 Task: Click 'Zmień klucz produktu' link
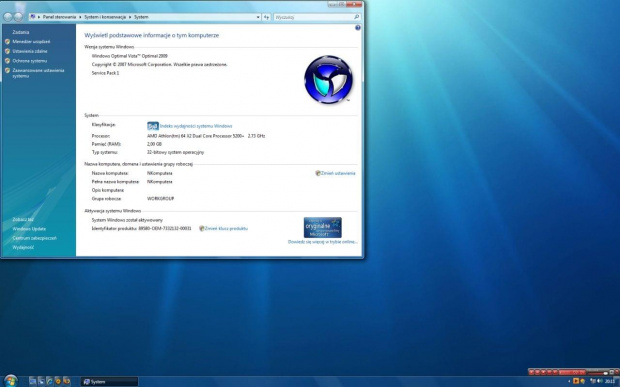point(226,228)
